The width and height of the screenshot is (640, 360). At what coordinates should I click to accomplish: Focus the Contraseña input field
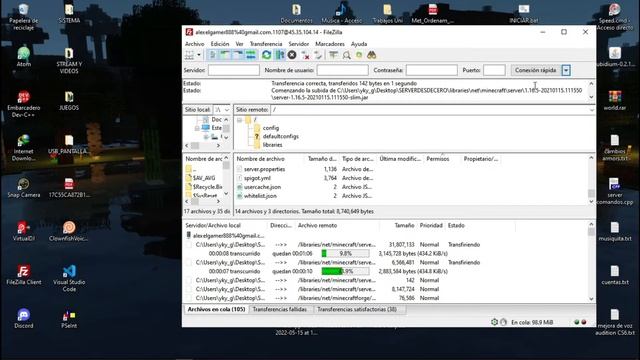click(431, 70)
